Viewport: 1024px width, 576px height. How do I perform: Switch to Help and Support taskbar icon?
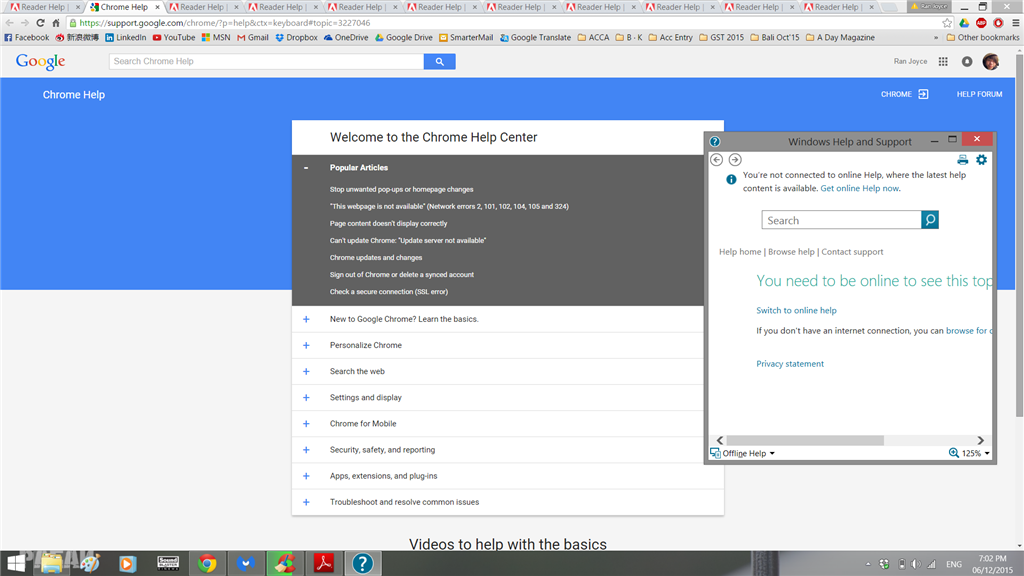pyautogui.click(x=362, y=563)
